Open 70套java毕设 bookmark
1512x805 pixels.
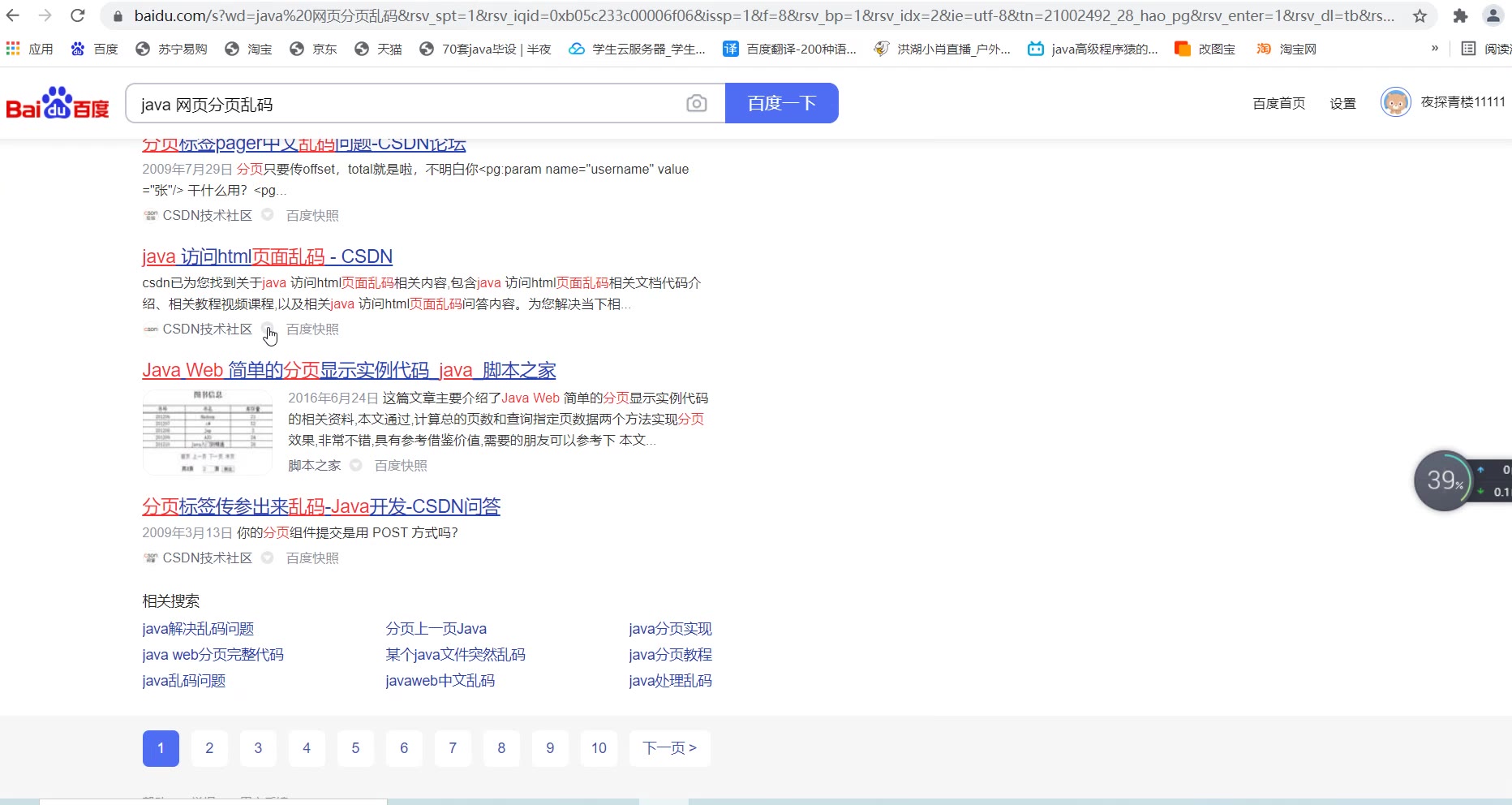click(x=485, y=49)
